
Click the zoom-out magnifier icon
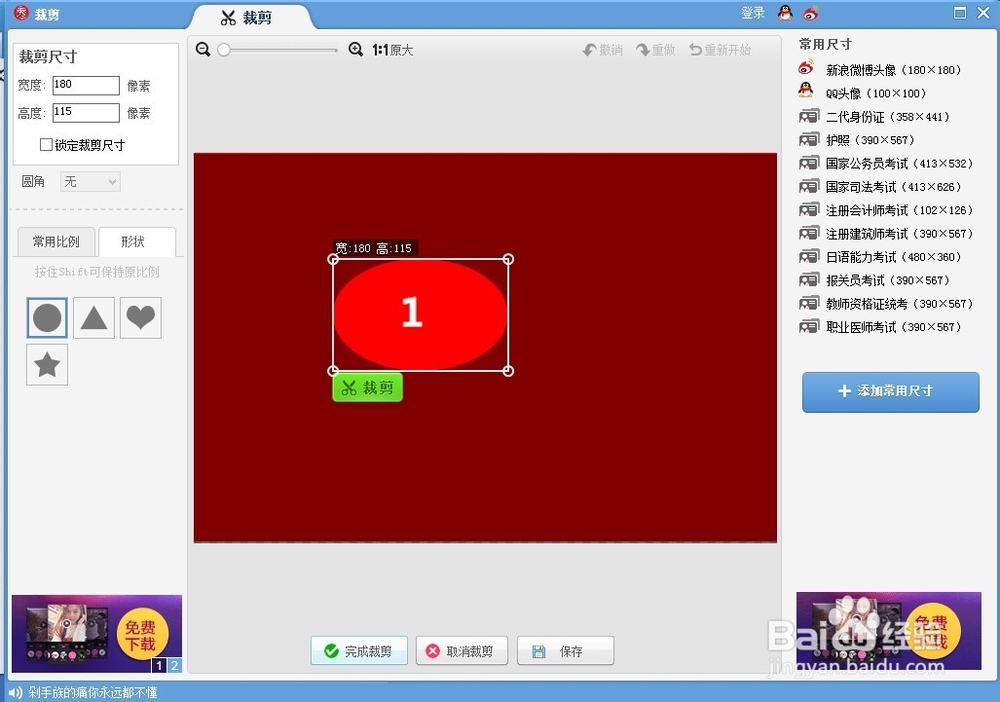[203, 48]
